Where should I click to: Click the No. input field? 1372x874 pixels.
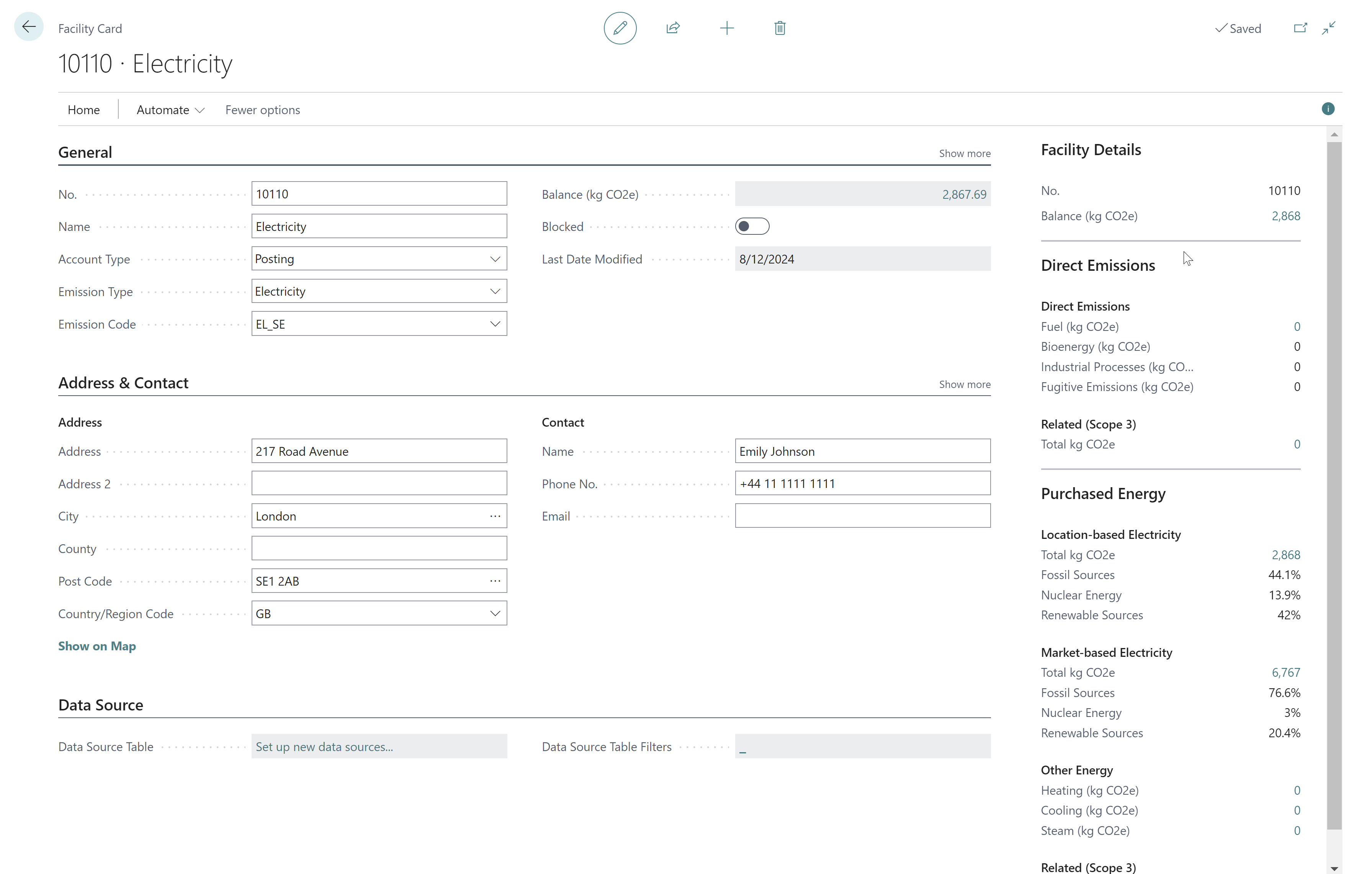379,193
